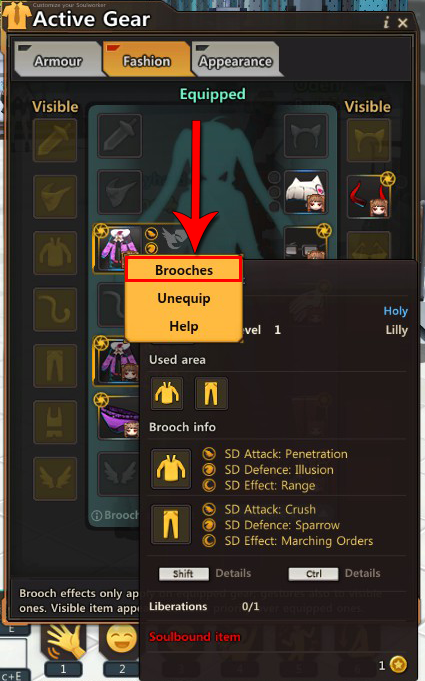Click the purple outfit top item
This screenshot has width=425, height=681.
(118, 248)
